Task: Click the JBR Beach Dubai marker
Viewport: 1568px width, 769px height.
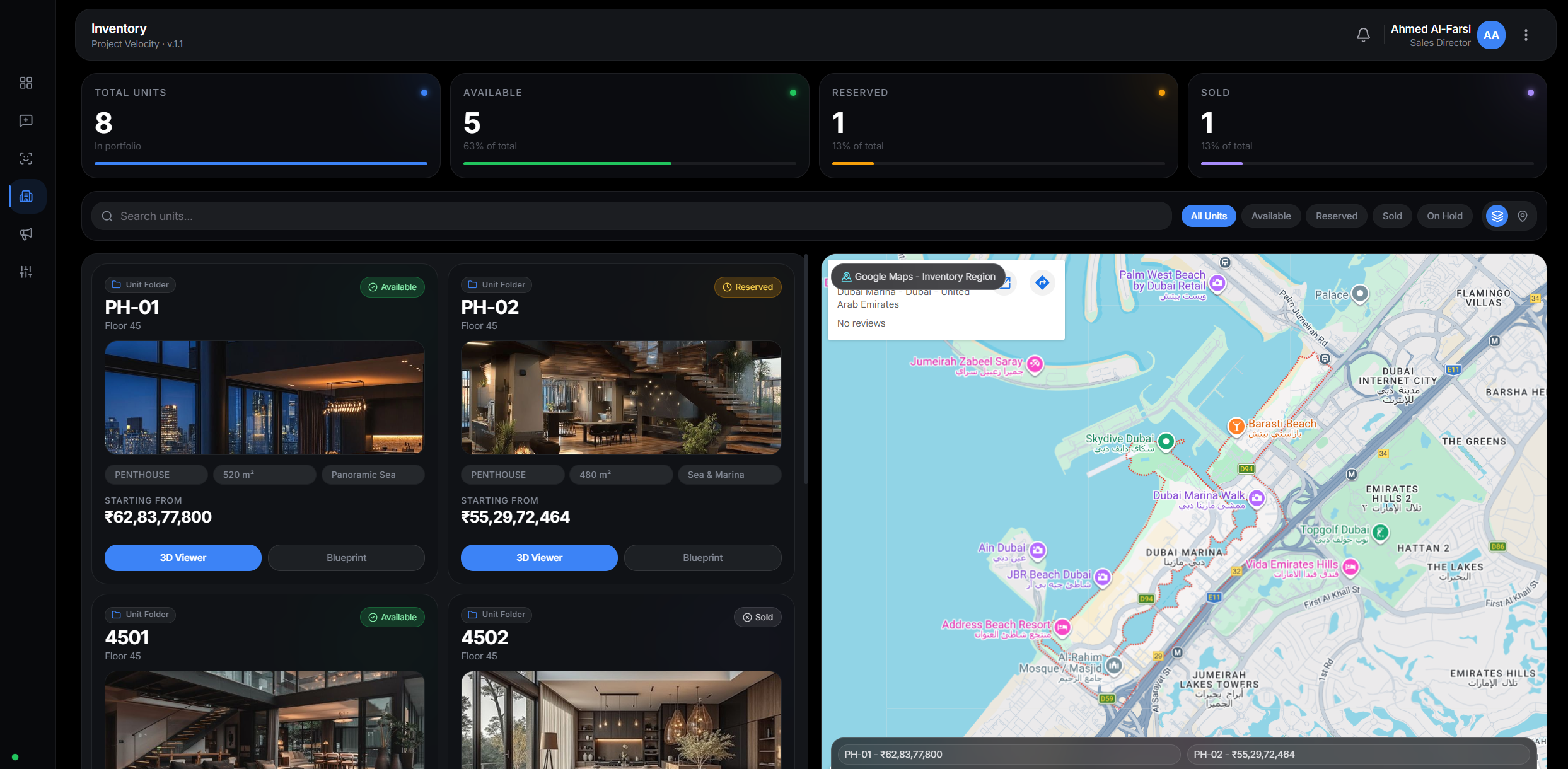Action: [x=1102, y=577]
